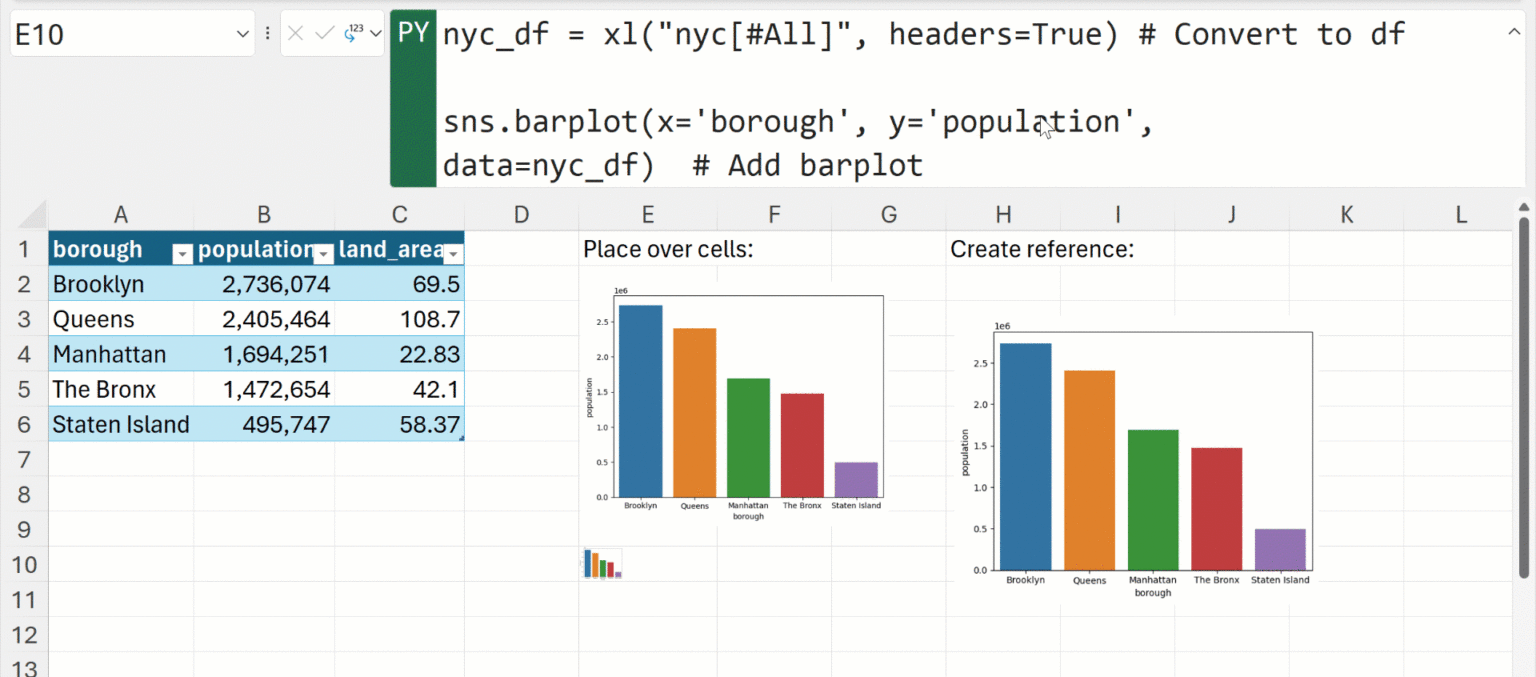Click the Name Box showing E10

[120, 35]
